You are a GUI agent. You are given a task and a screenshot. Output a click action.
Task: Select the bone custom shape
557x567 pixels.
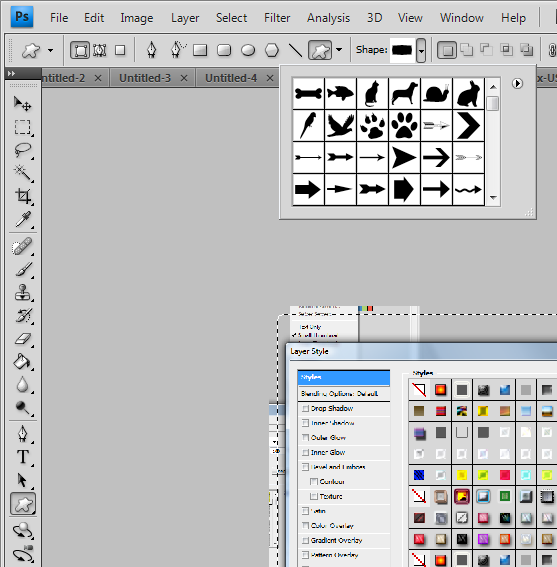click(x=309, y=93)
